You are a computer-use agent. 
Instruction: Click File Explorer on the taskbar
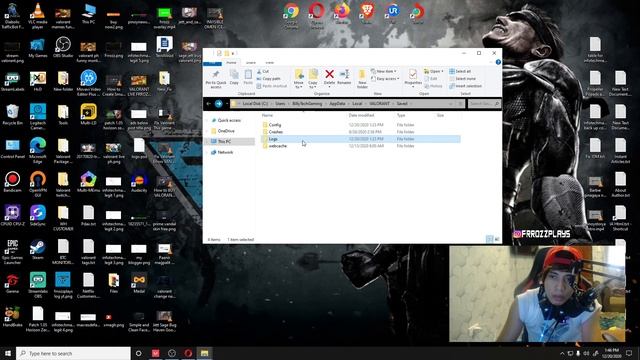point(204,353)
